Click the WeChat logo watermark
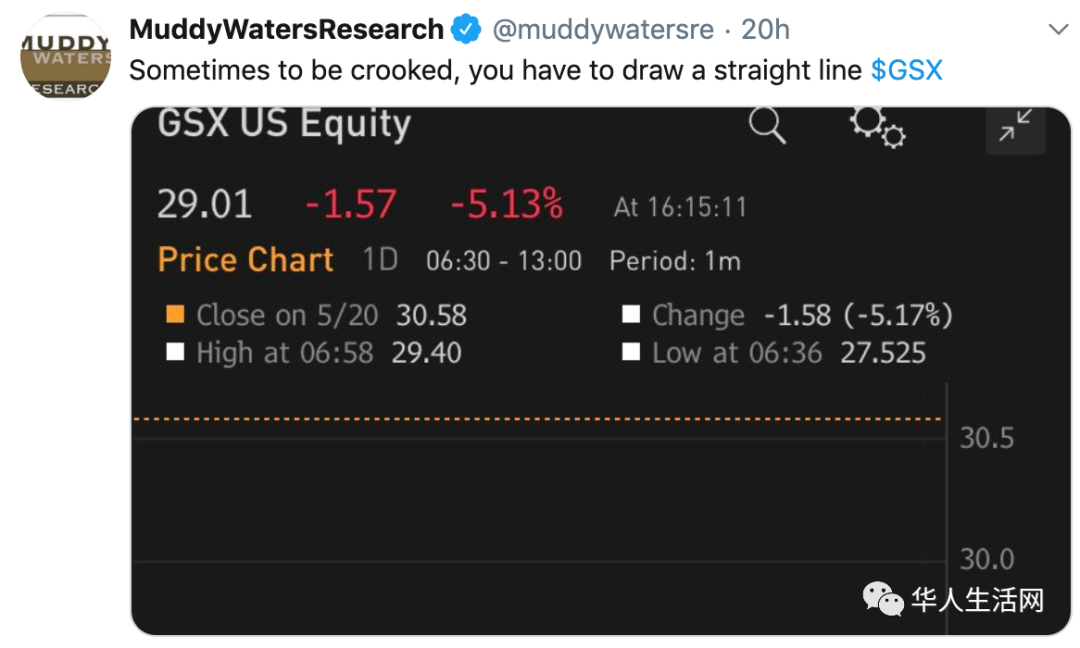The width and height of the screenshot is (1080, 648). pyautogui.click(x=883, y=598)
